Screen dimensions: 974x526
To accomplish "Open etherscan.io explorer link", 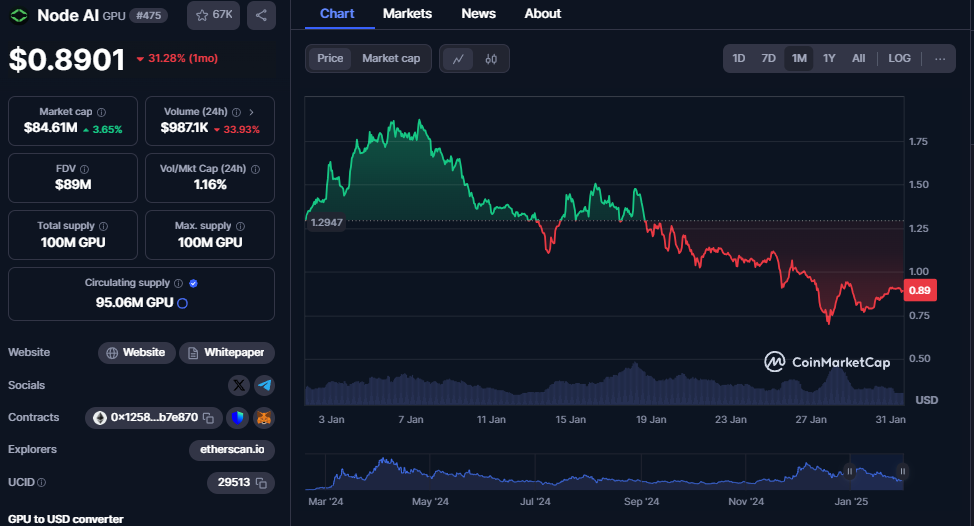I will (x=232, y=450).
